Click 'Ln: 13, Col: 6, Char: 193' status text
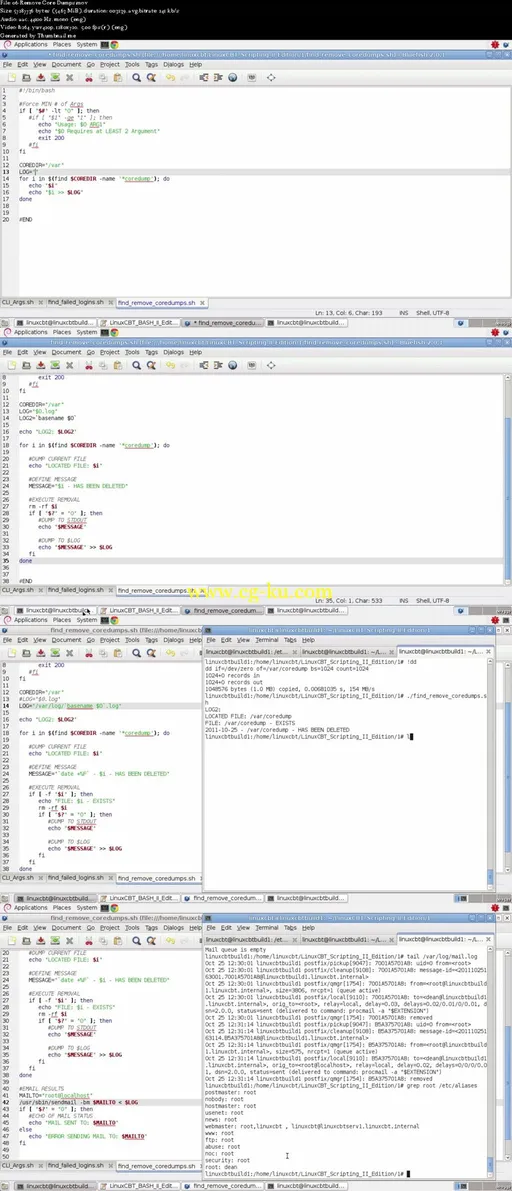The height and width of the screenshot is (1191, 512). pos(349,312)
